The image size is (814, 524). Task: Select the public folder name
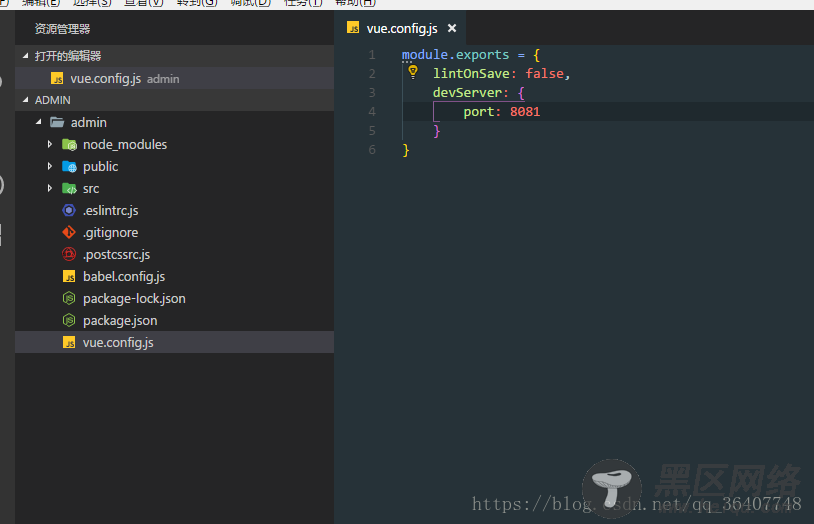[101, 166]
